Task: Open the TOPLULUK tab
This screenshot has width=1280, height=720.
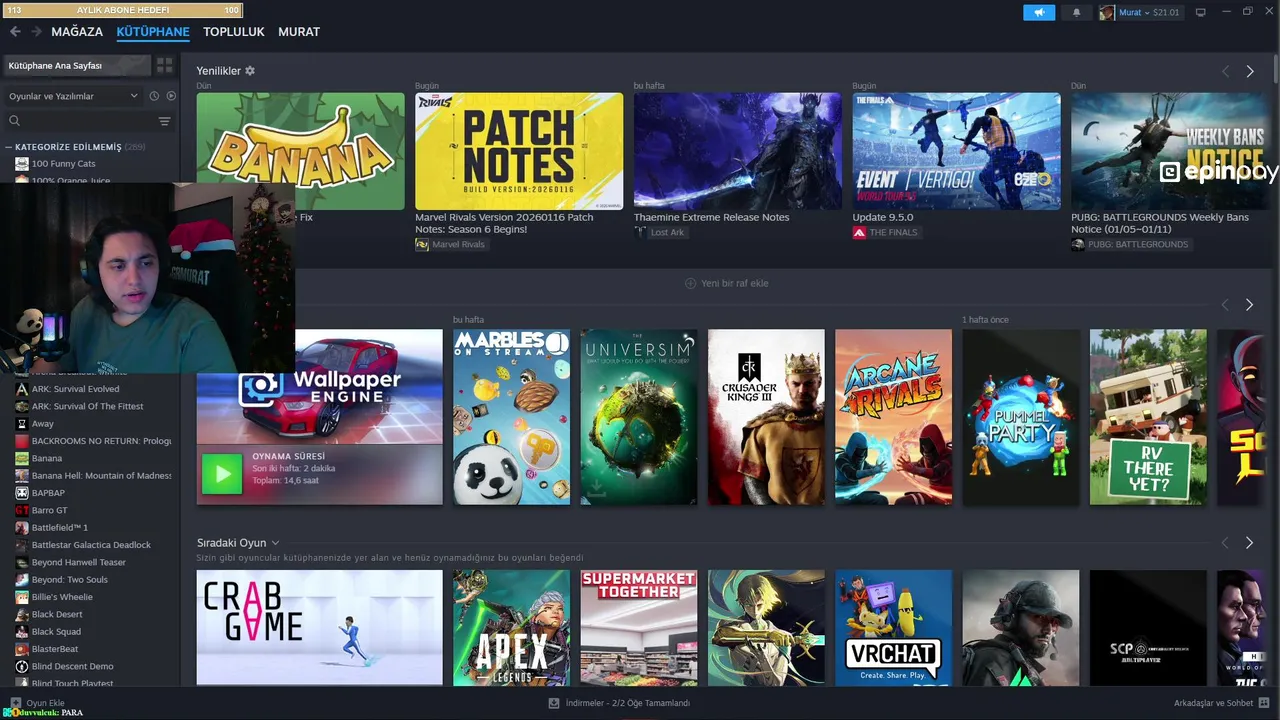Action: pyautogui.click(x=234, y=32)
